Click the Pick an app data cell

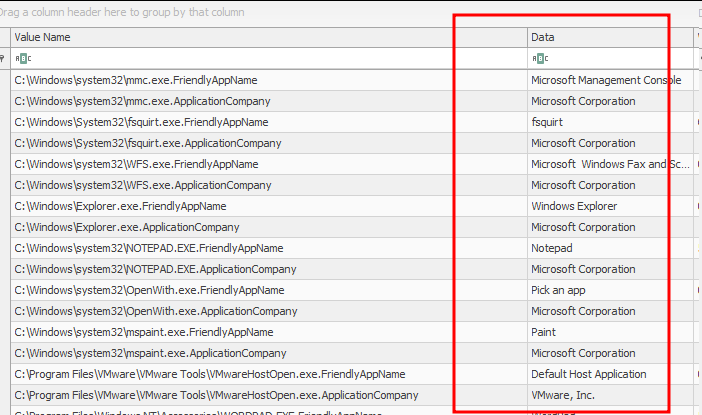pyautogui.click(x=610, y=290)
